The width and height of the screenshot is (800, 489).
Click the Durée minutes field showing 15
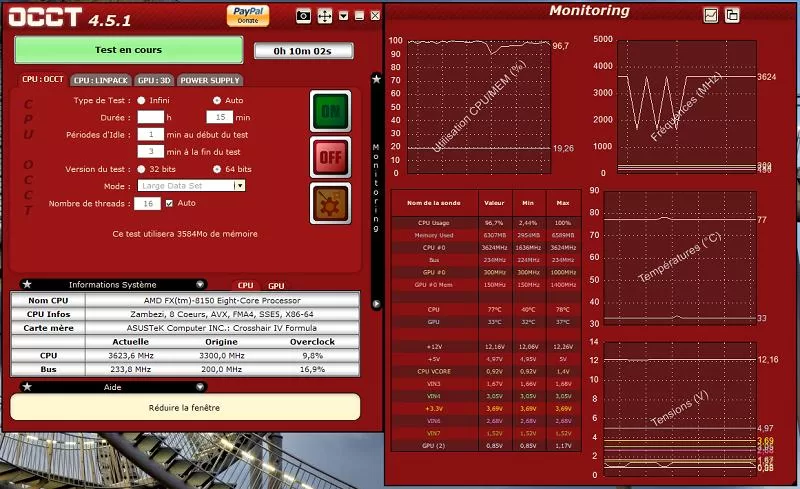pyautogui.click(x=220, y=117)
